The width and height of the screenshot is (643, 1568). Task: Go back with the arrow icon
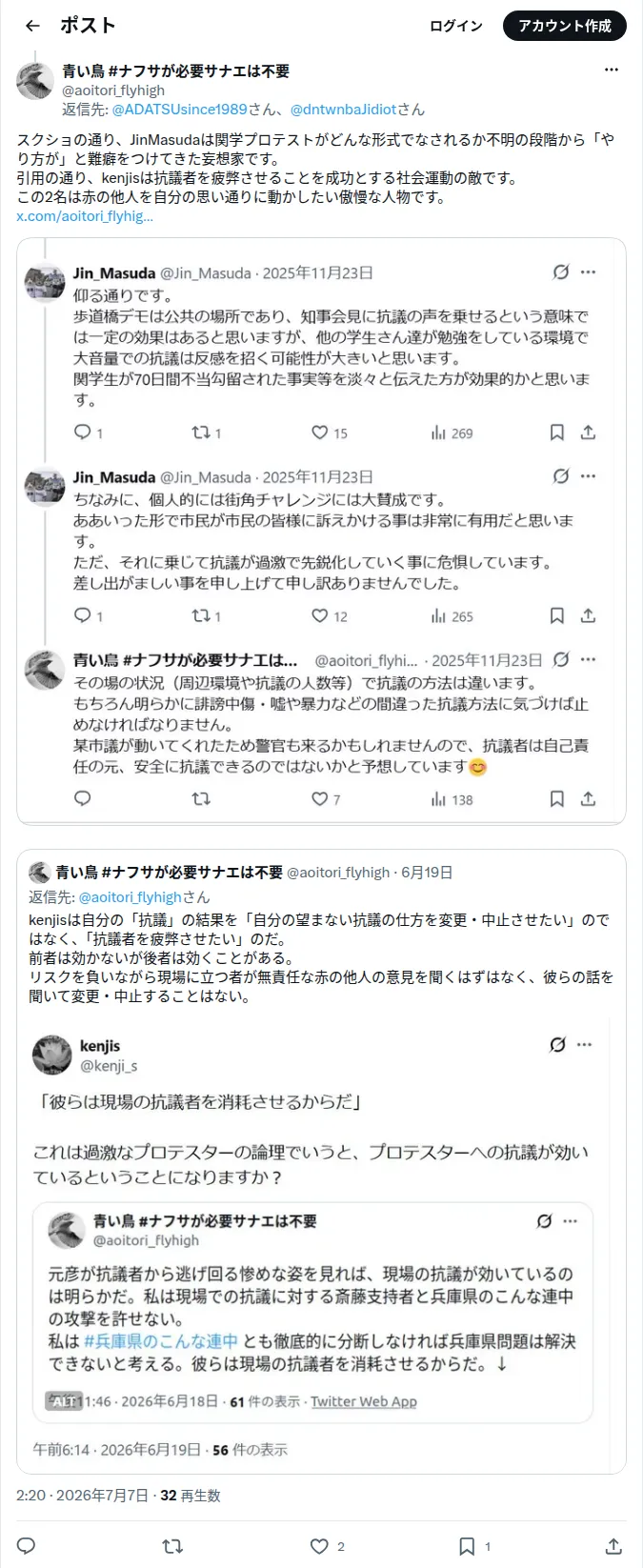click(32, 26)
